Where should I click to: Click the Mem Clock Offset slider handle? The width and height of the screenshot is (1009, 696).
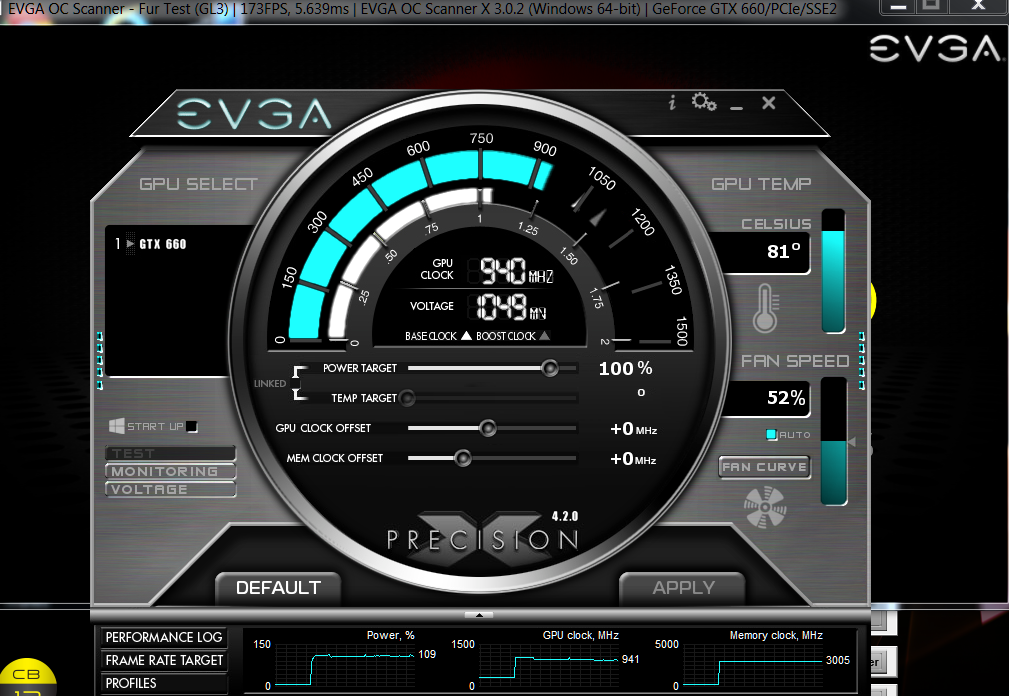click(462, 458)
